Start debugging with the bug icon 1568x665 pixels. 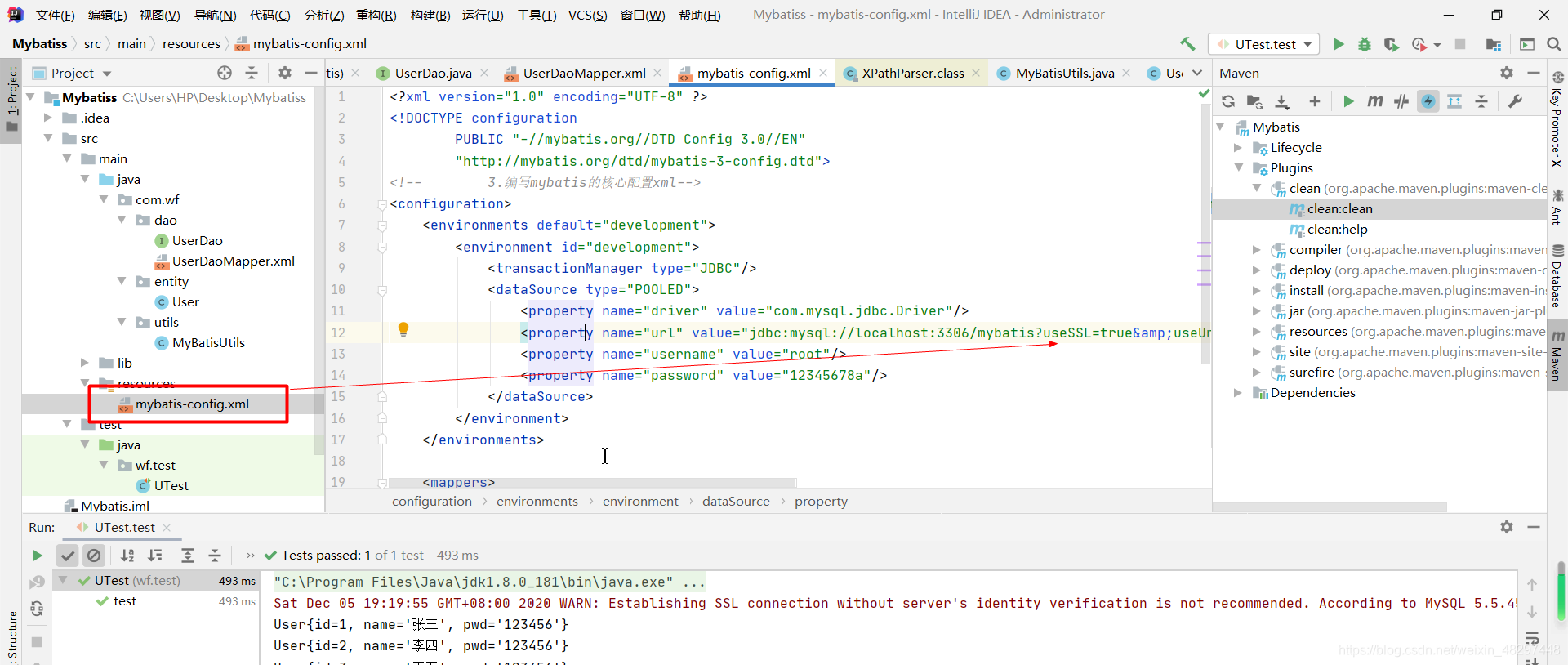(1365, 44)
